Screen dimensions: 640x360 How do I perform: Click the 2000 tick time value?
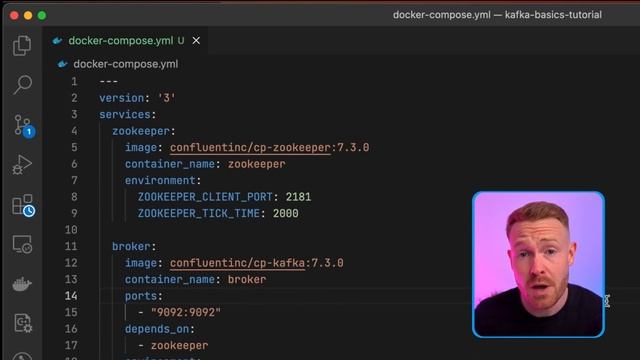click(x=286, y=213)
